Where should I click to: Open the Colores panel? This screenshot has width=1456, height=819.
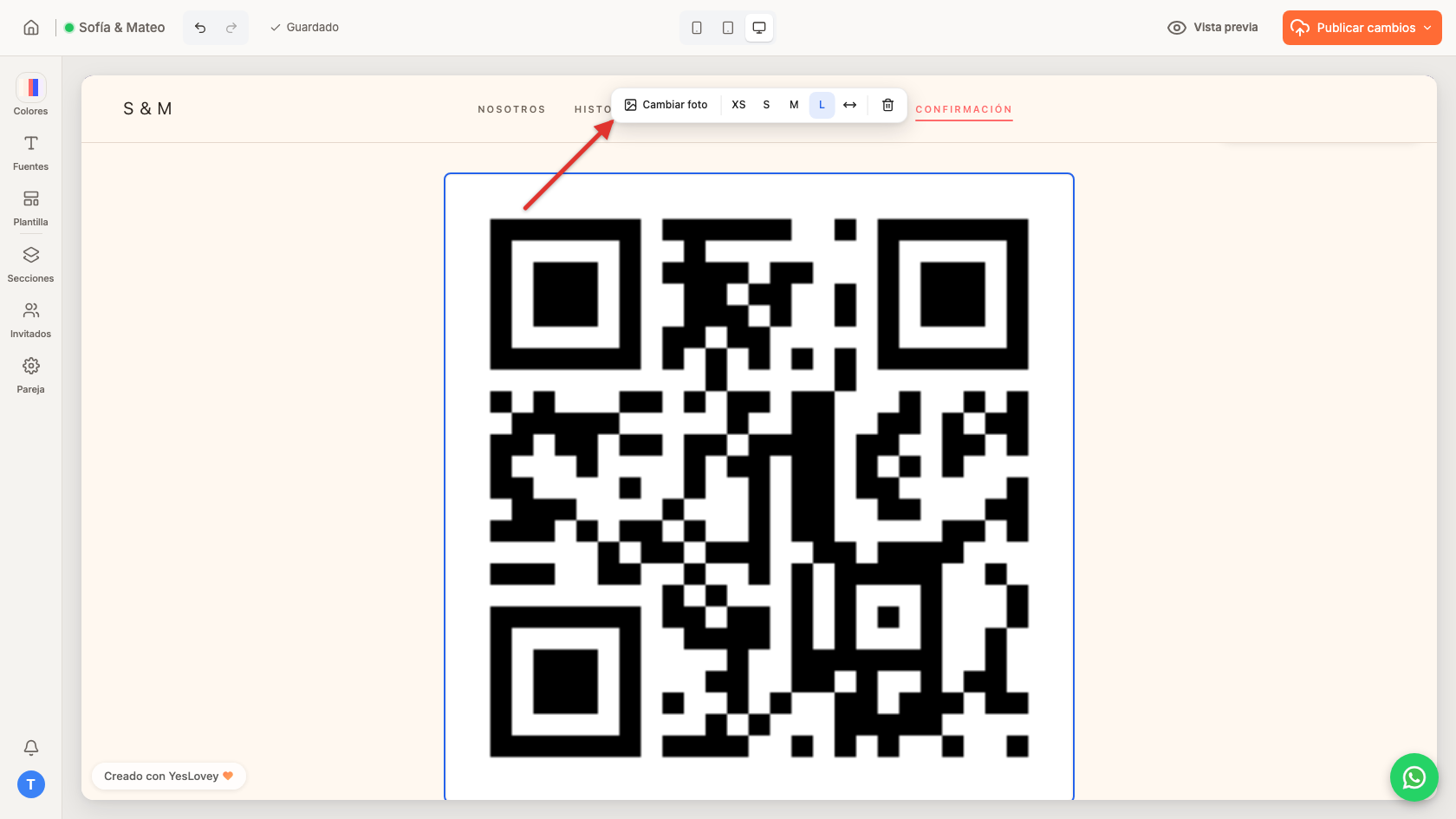coord(31,94)
